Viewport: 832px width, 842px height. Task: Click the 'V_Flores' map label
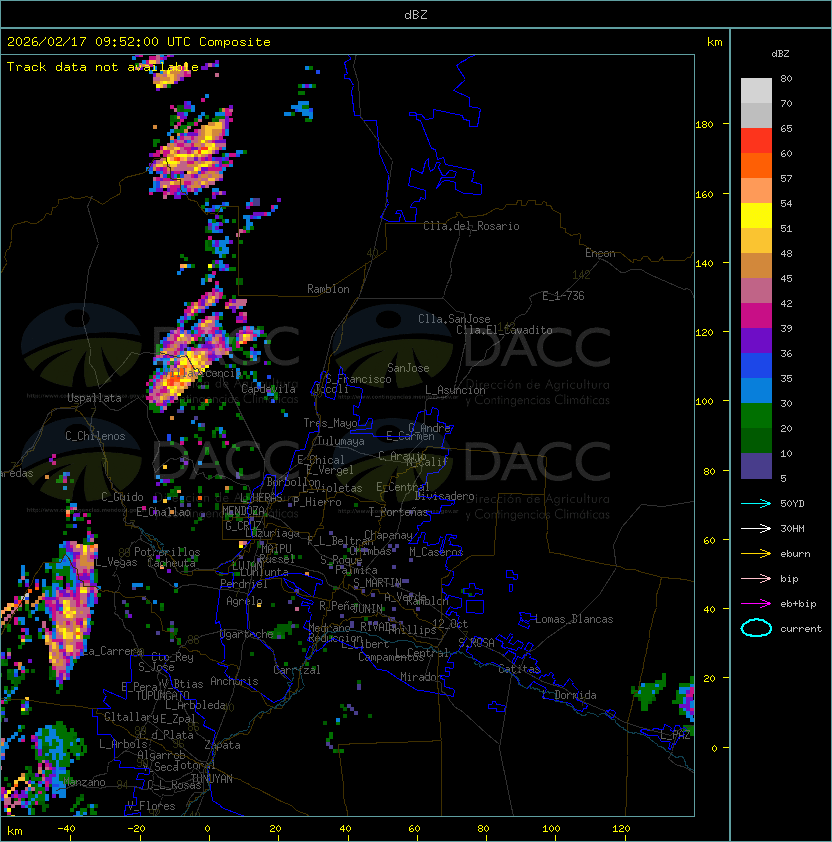tap(151, 806)
